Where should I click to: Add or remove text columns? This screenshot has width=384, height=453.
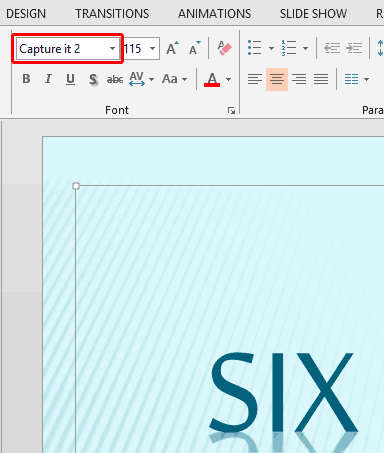coord(352,79)
